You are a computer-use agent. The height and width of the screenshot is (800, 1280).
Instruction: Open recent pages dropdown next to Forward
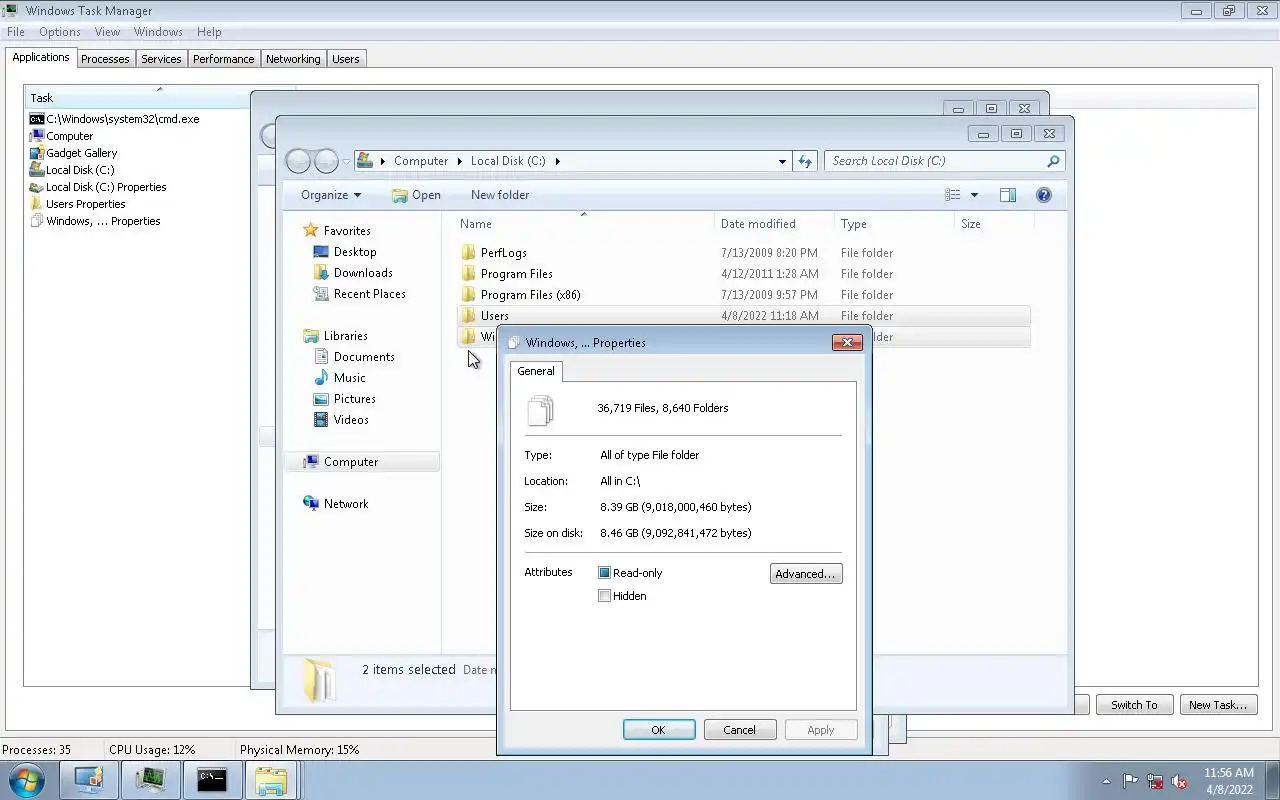coord(346,161)
